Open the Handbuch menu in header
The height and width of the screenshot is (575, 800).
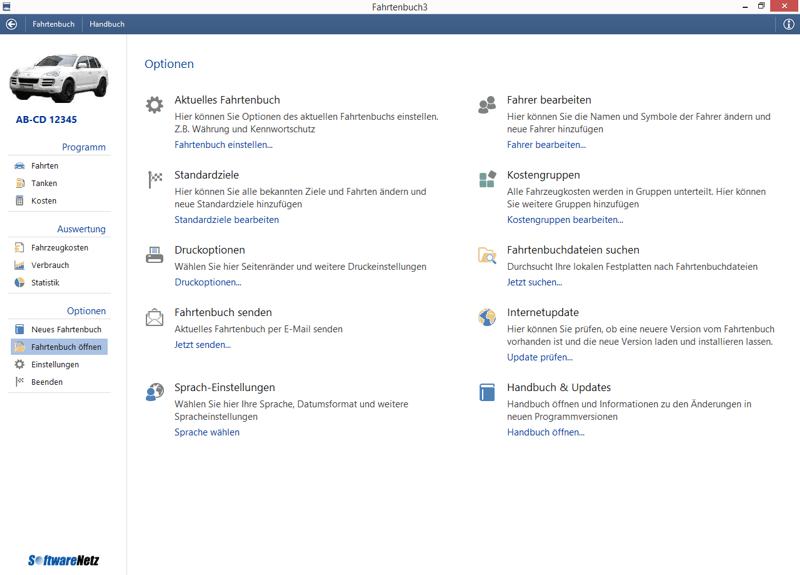coord(107,24)
